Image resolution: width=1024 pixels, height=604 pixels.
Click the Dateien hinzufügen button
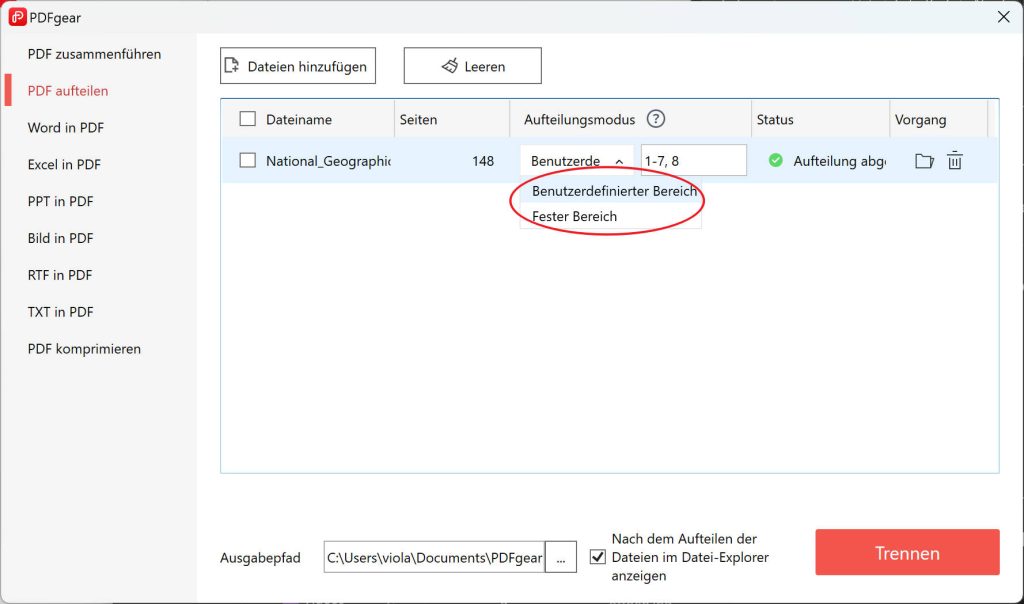pyautogui.click(x=297, y=65)
